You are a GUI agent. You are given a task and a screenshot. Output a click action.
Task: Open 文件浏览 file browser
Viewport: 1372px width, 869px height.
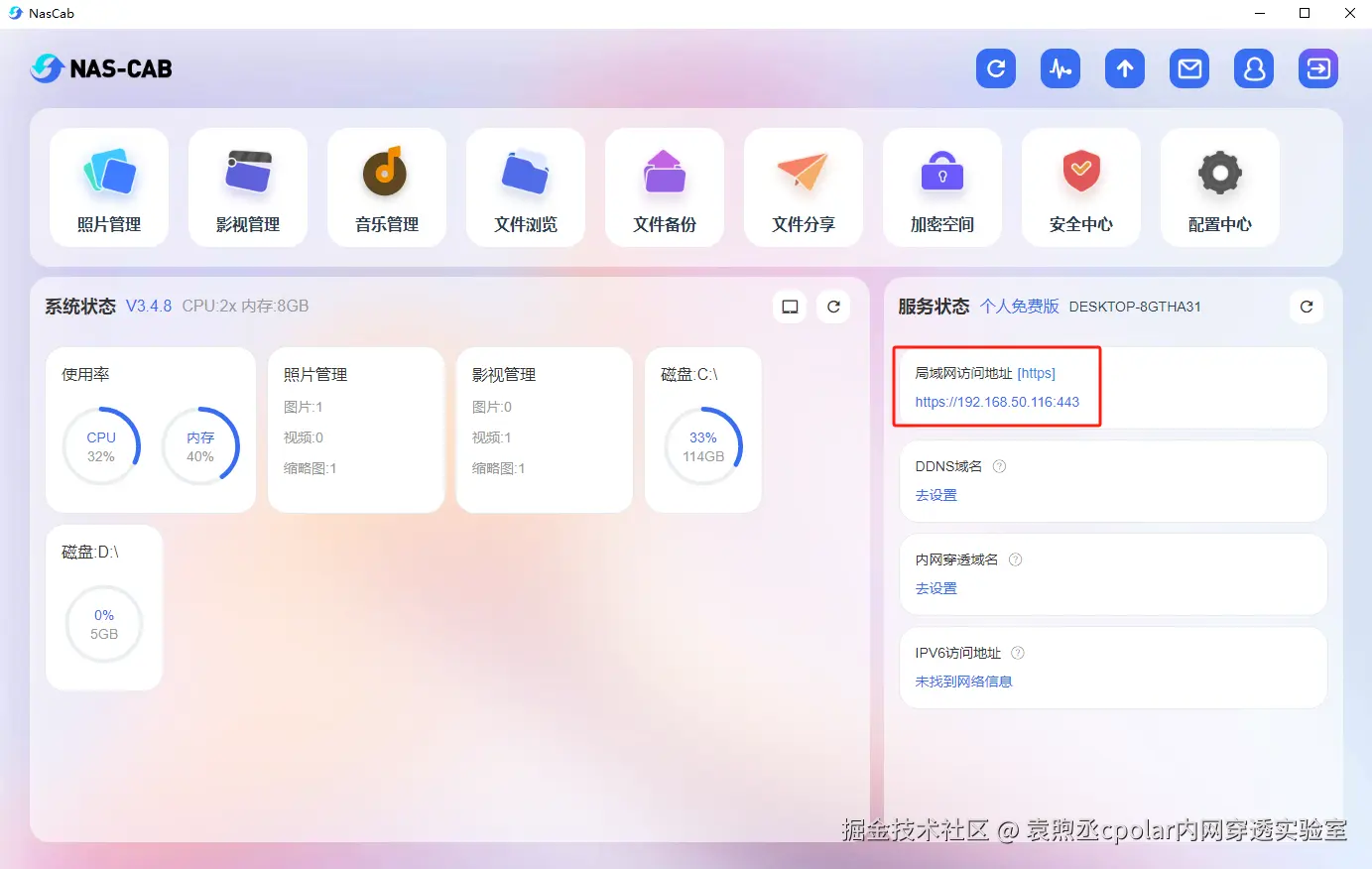[x=526, y=187]
